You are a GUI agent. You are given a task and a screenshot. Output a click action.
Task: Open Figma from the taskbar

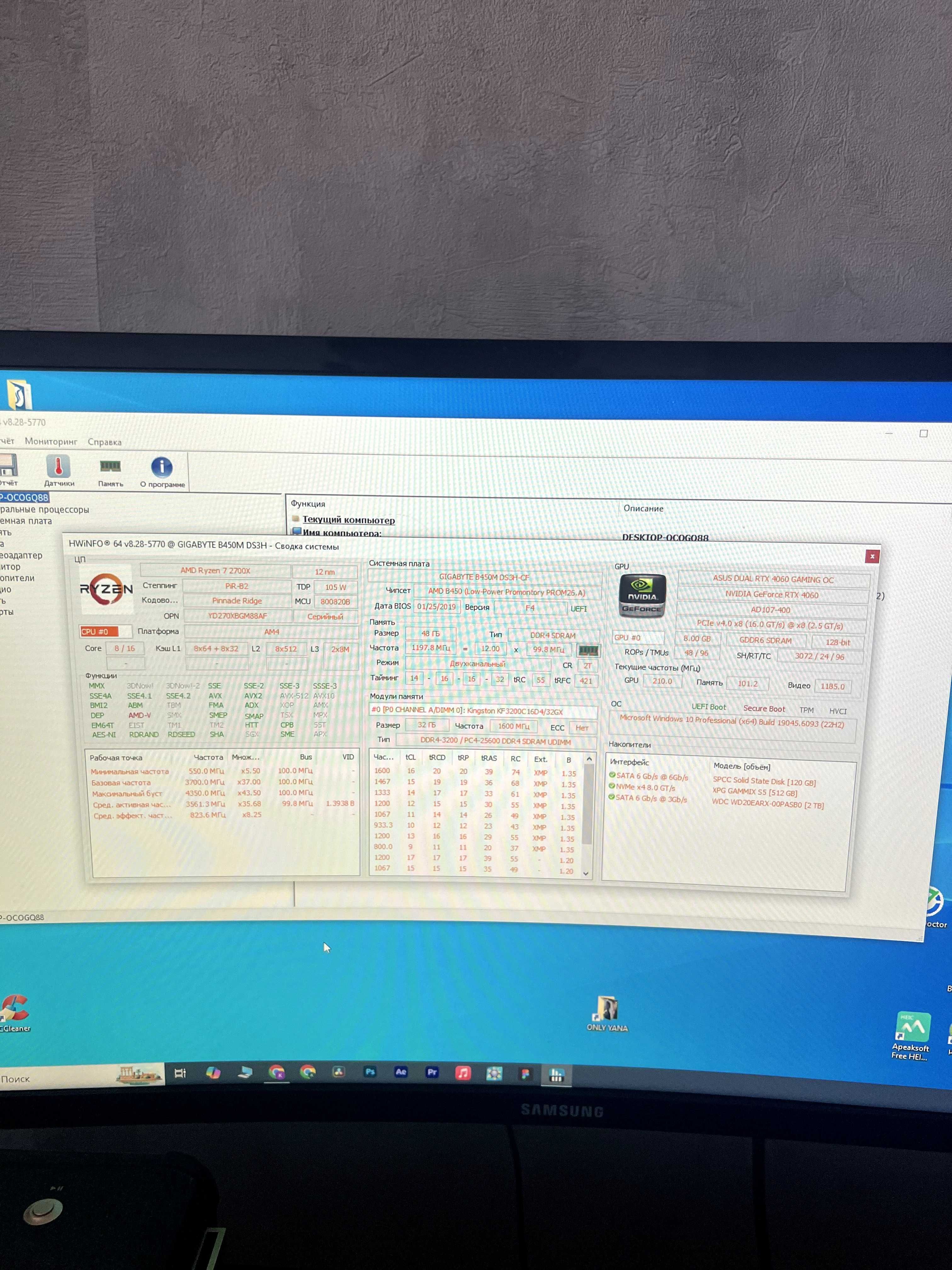525,1074
